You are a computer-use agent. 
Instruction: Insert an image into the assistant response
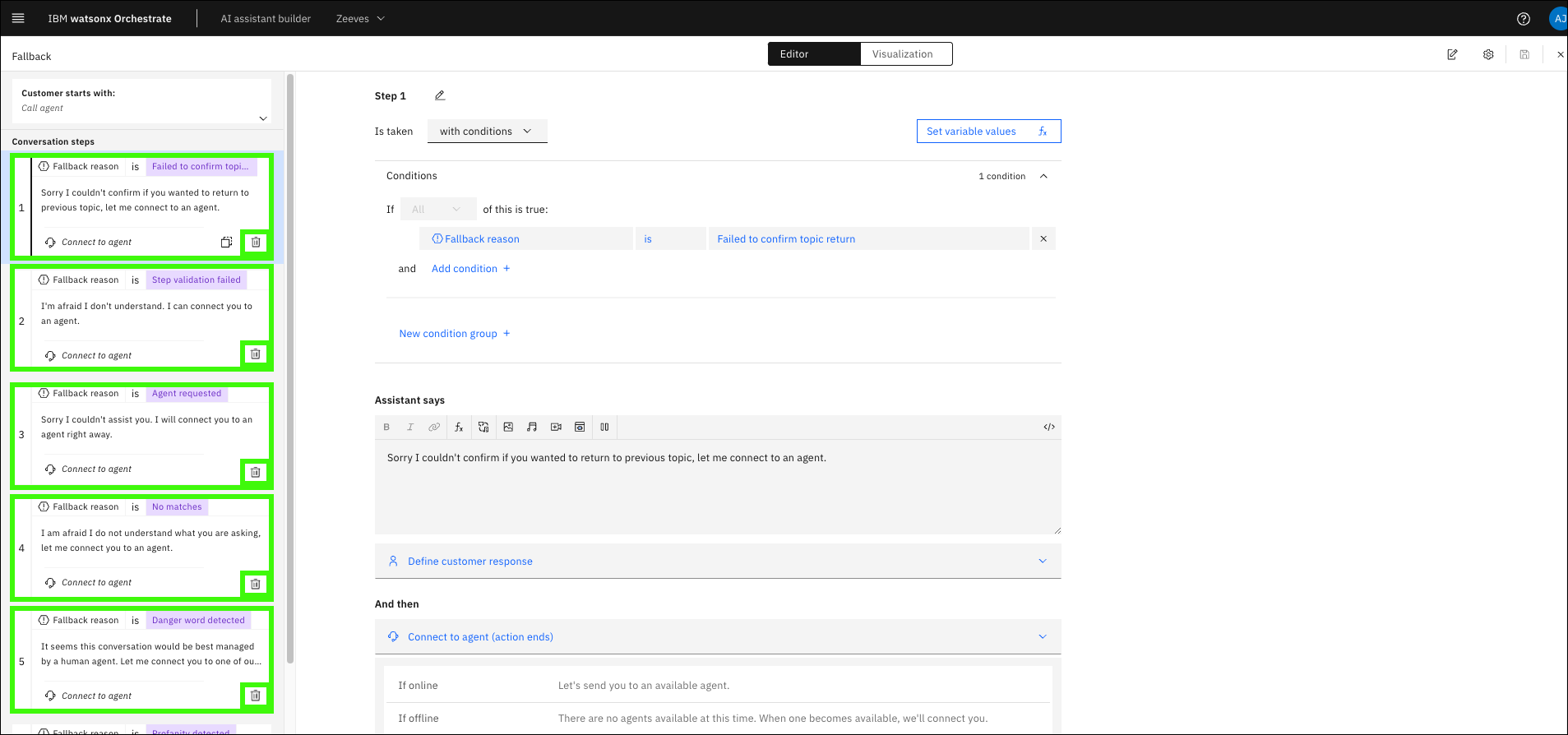coord(508,427)
